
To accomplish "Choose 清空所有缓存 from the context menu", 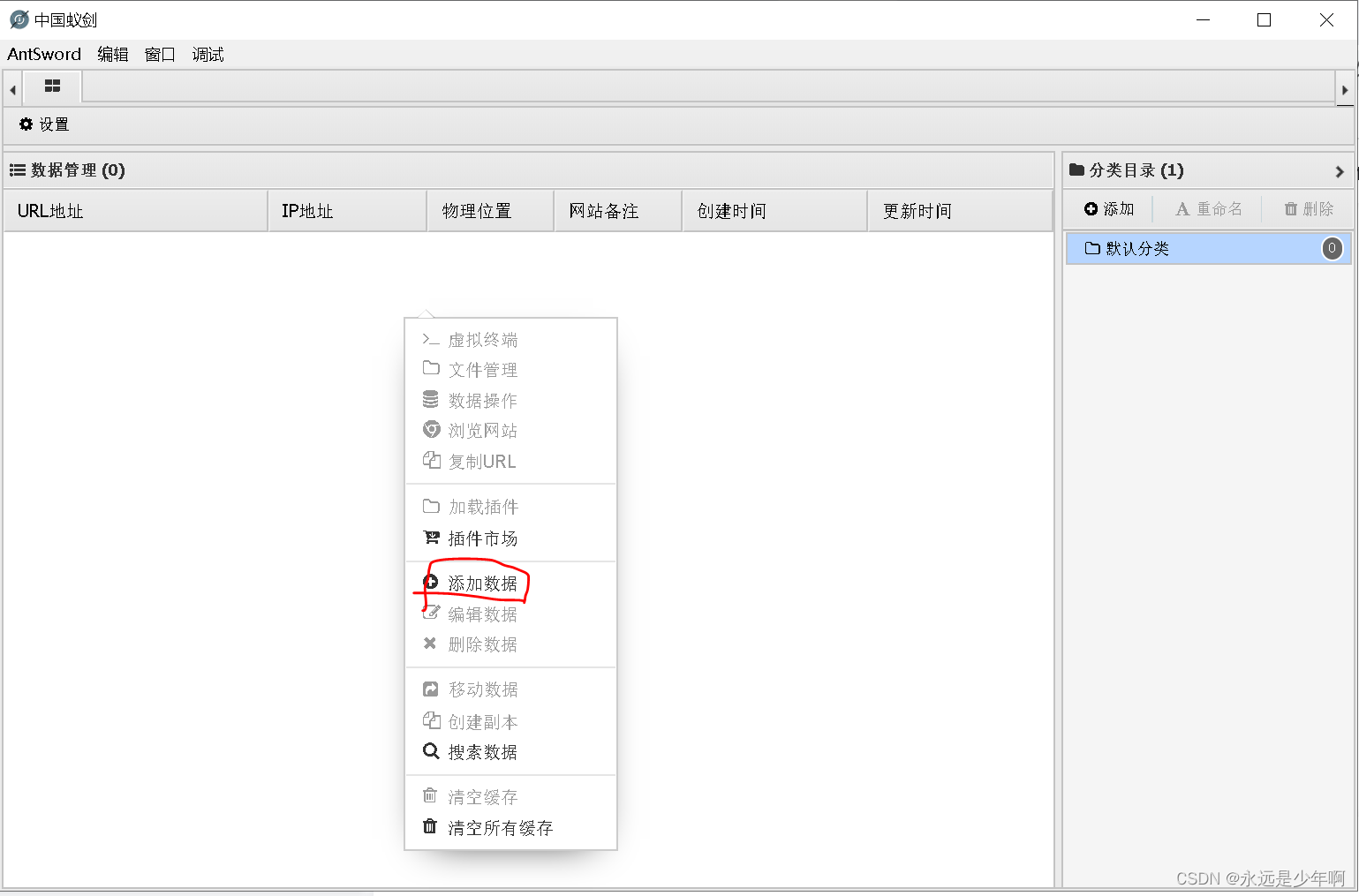I will pos(510,827).
